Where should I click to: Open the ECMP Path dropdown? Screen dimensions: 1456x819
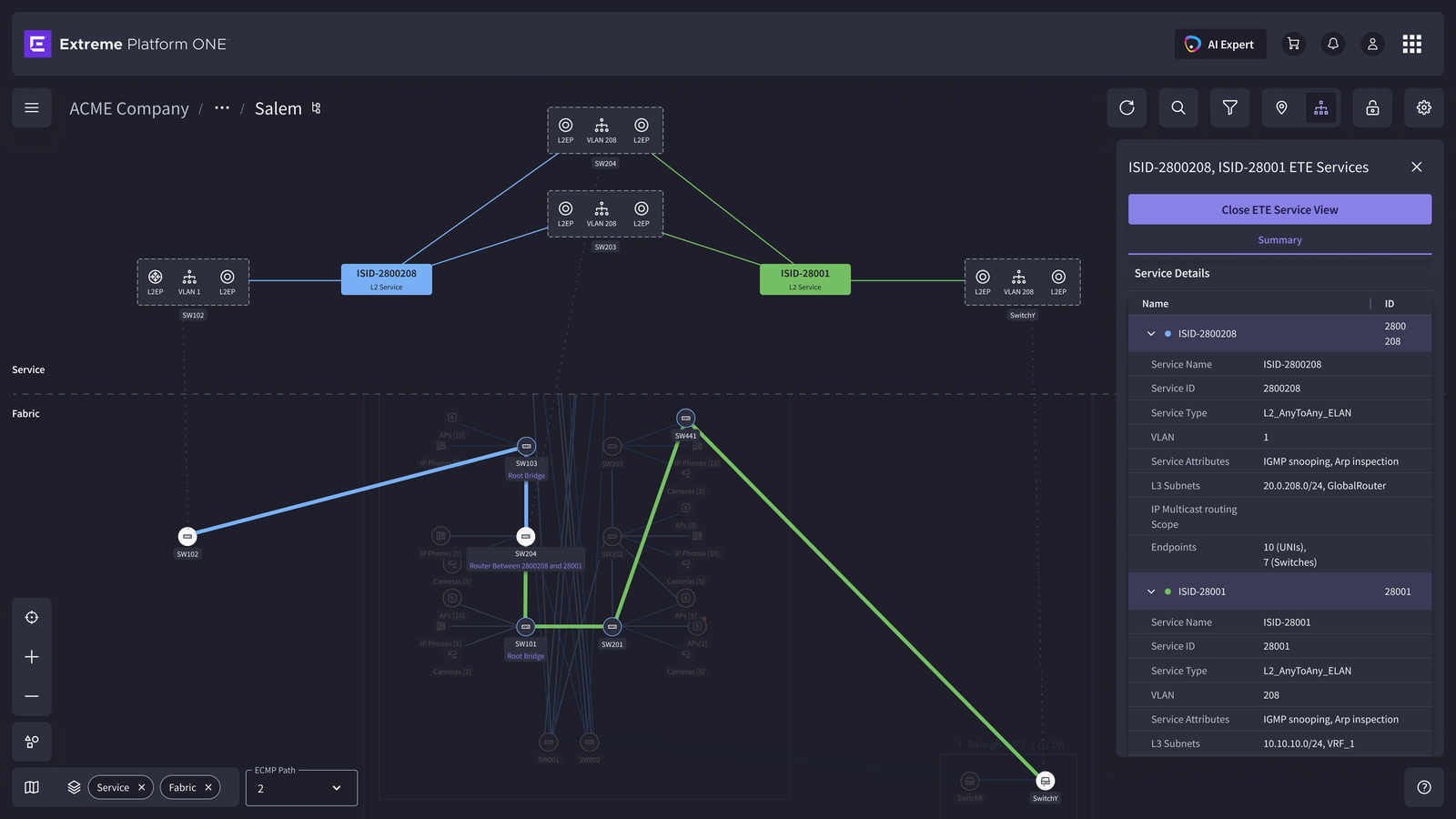pyautogui.click(x=301, y=788)
